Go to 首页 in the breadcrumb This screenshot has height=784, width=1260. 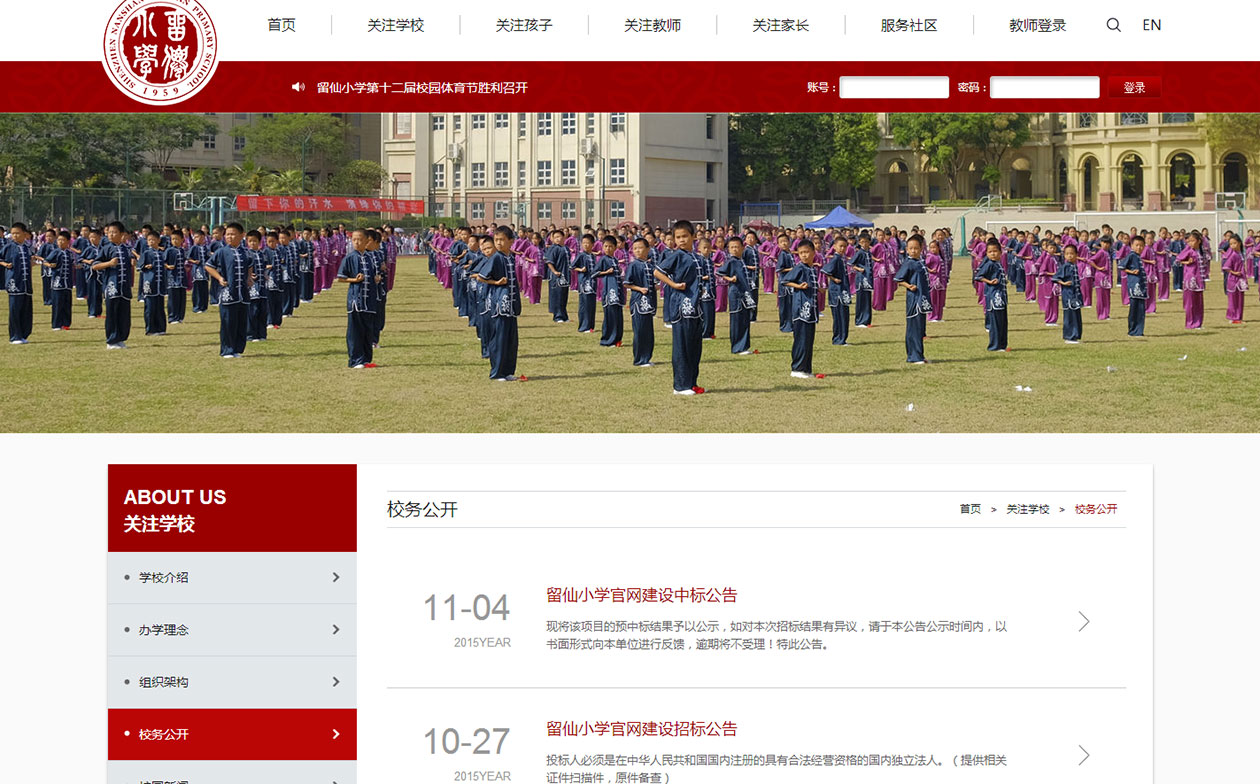pos(970,509)
